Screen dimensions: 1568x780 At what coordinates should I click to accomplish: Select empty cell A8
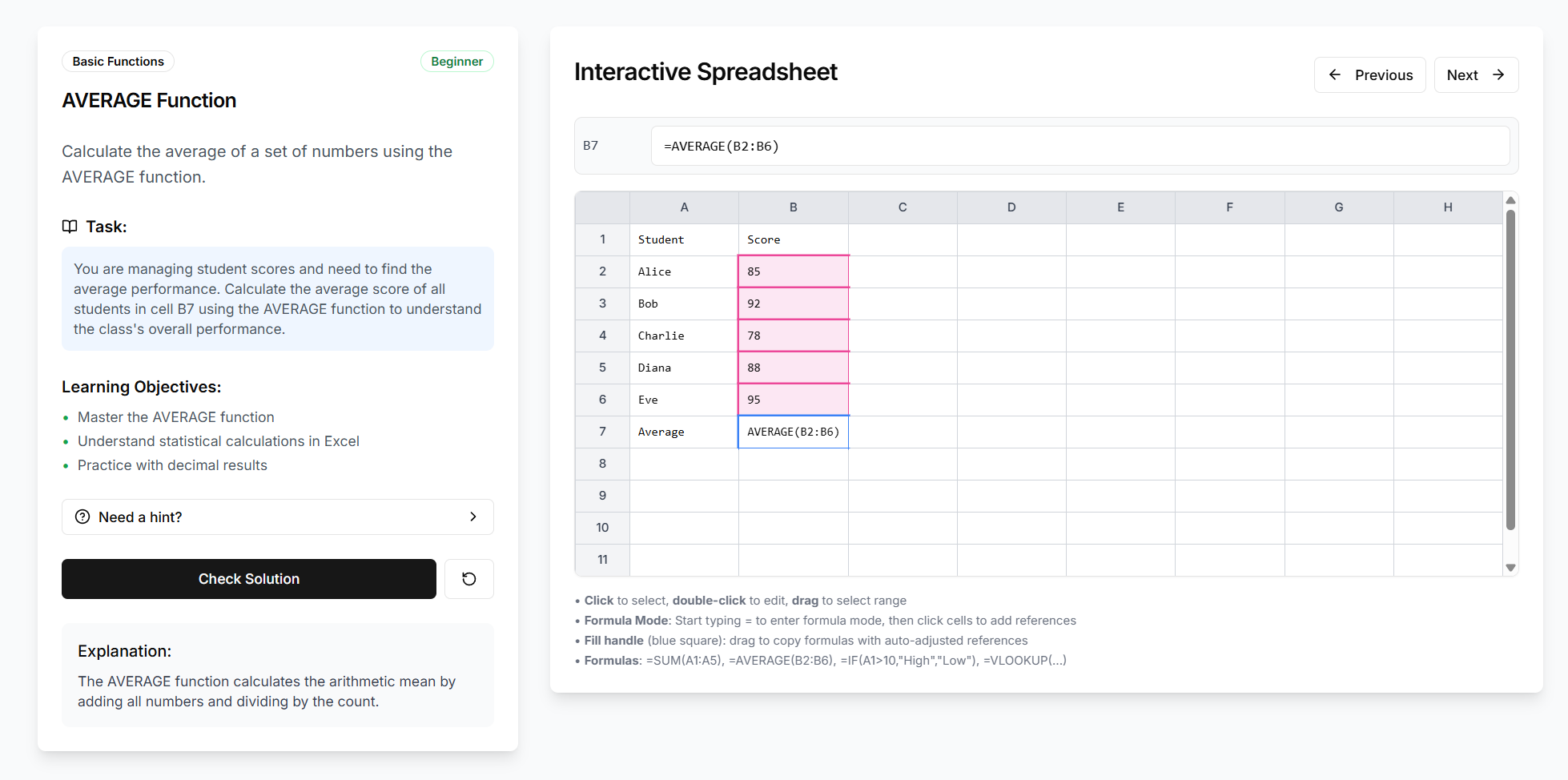(684, 464)
